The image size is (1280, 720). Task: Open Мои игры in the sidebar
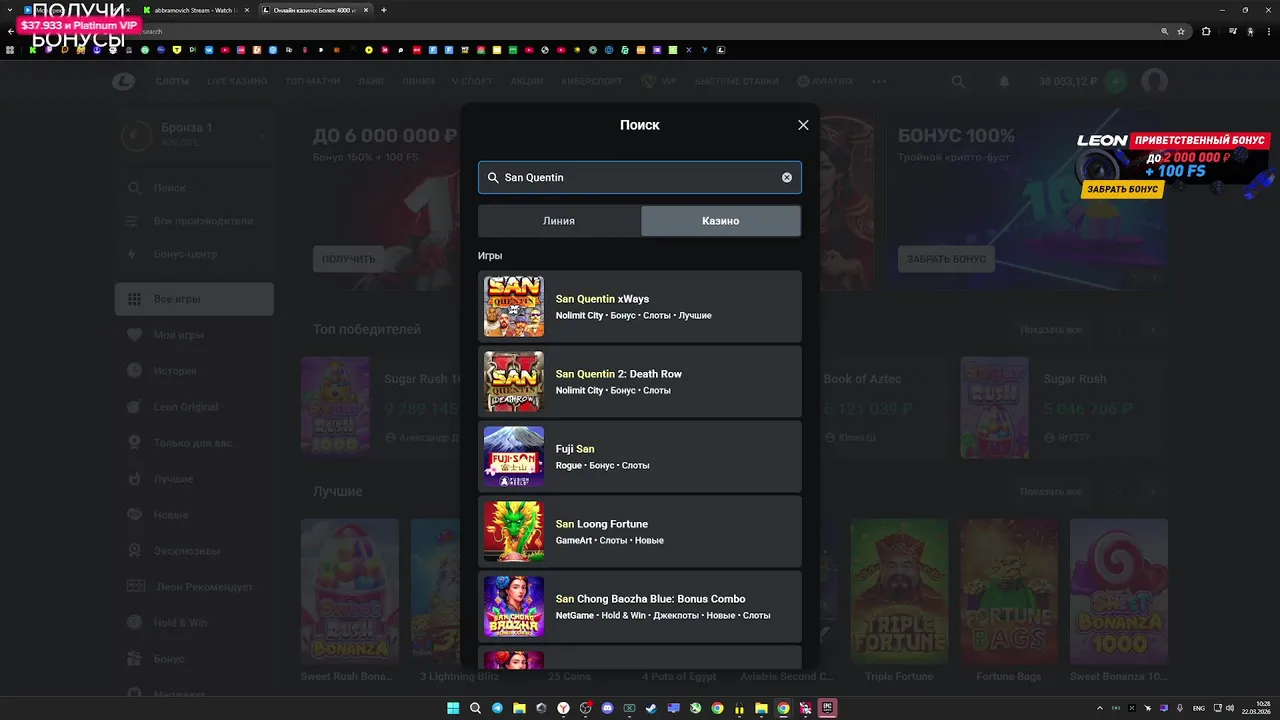194,335
